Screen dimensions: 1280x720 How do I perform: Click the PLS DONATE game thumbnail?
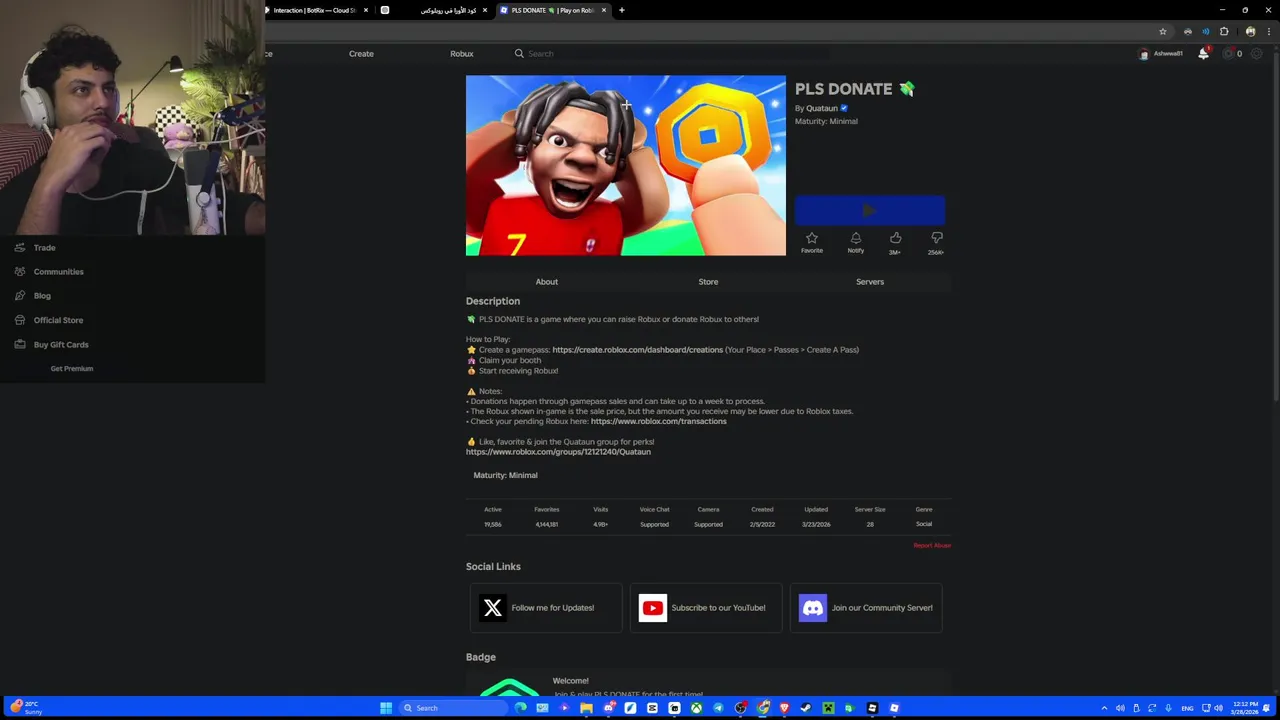[x=626, y=166]
